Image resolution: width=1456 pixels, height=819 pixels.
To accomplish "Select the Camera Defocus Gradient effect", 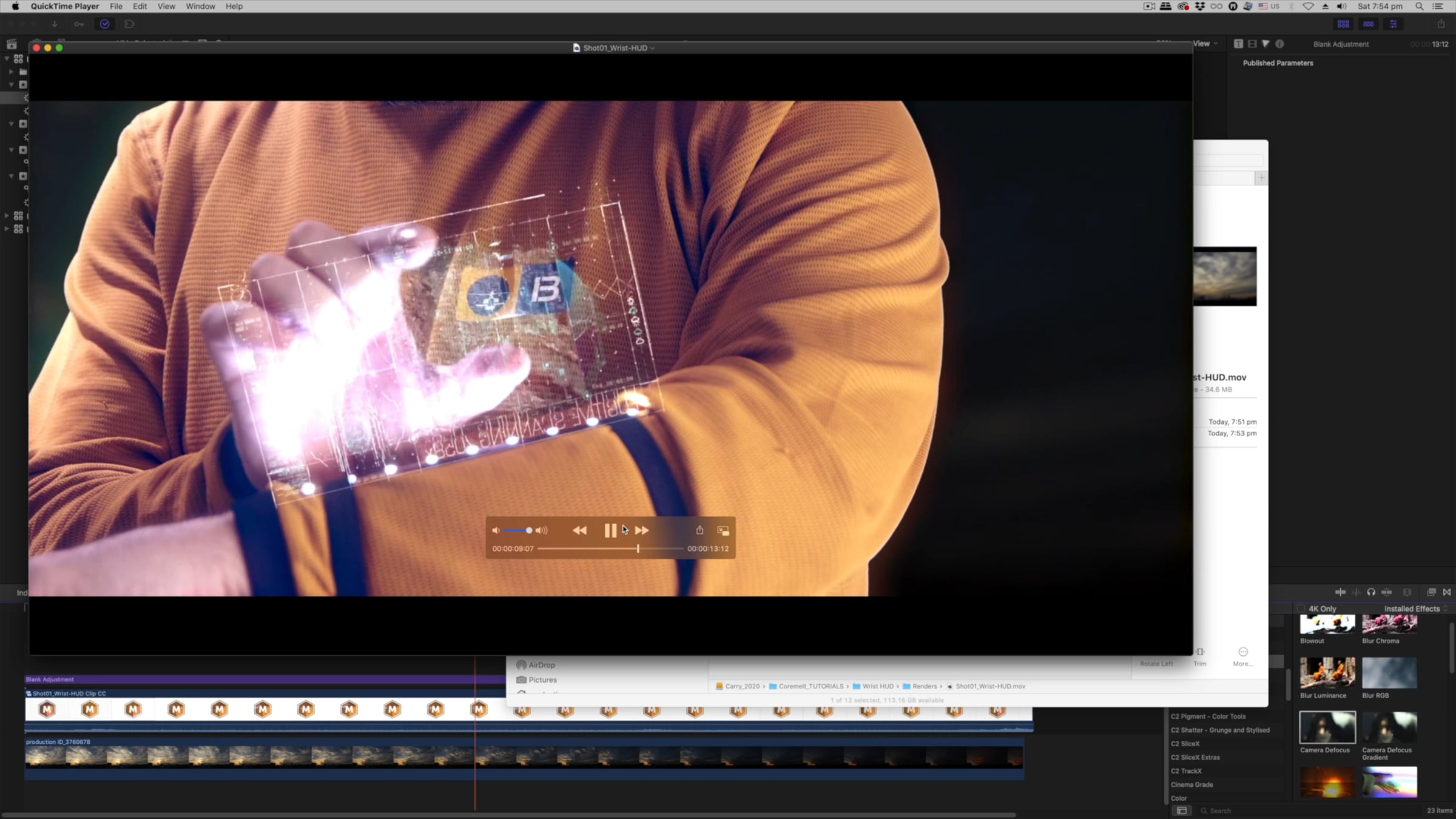I will pyautogui.click(x=1389, y=727).
